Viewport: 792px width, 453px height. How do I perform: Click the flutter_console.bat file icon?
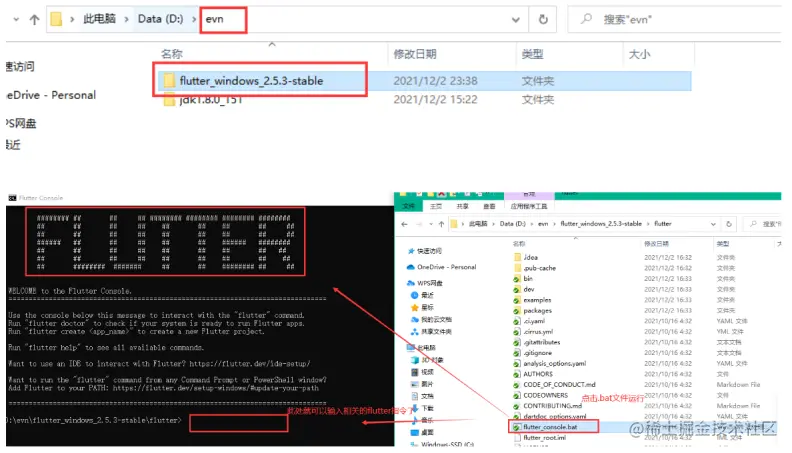pos(517,427)
